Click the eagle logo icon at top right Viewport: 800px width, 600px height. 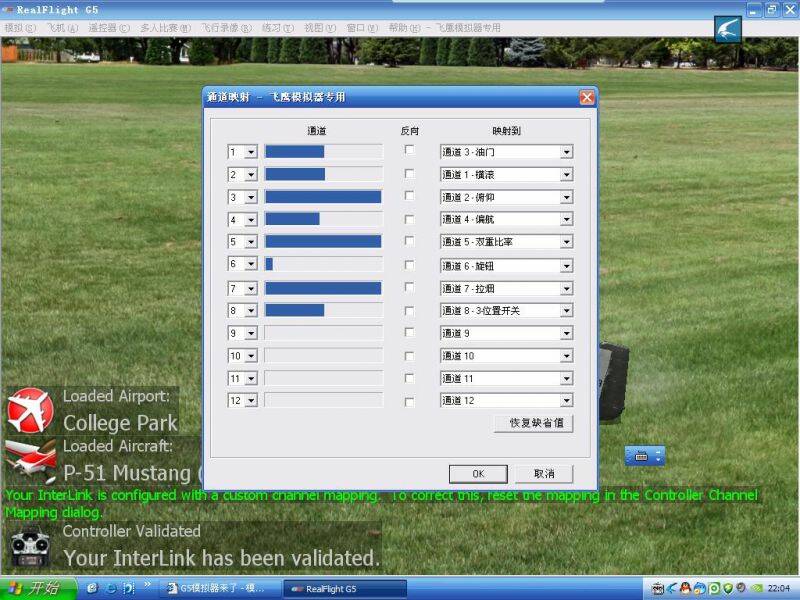(728, 29)
